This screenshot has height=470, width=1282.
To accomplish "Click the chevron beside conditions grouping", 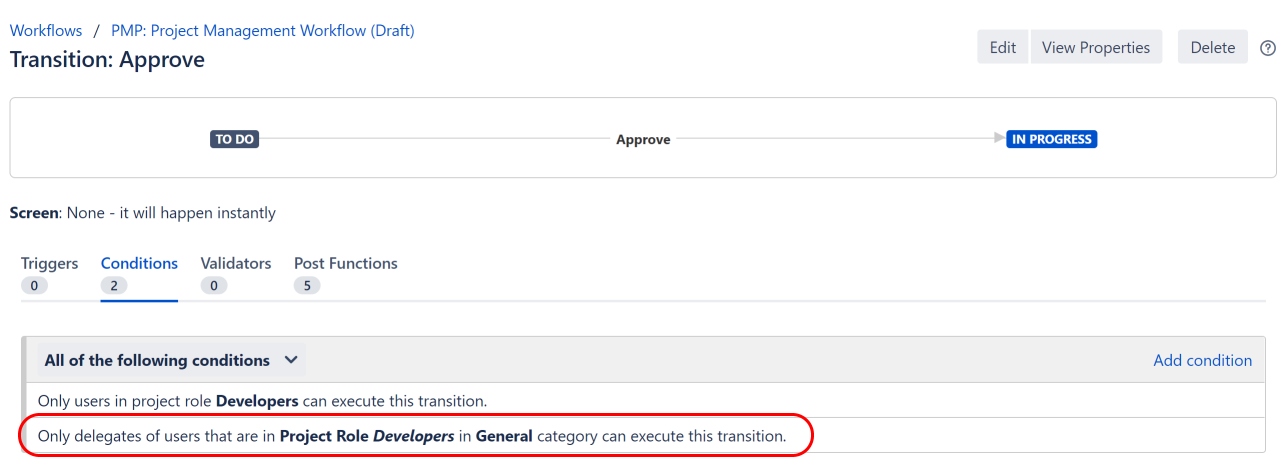I will pos(291,360).
